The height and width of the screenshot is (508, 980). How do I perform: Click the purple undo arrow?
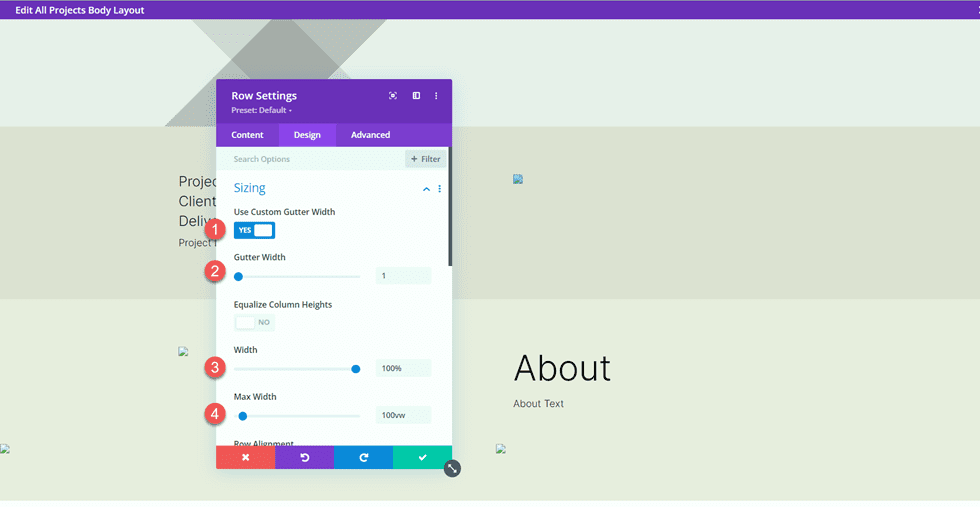pos(304,457)
